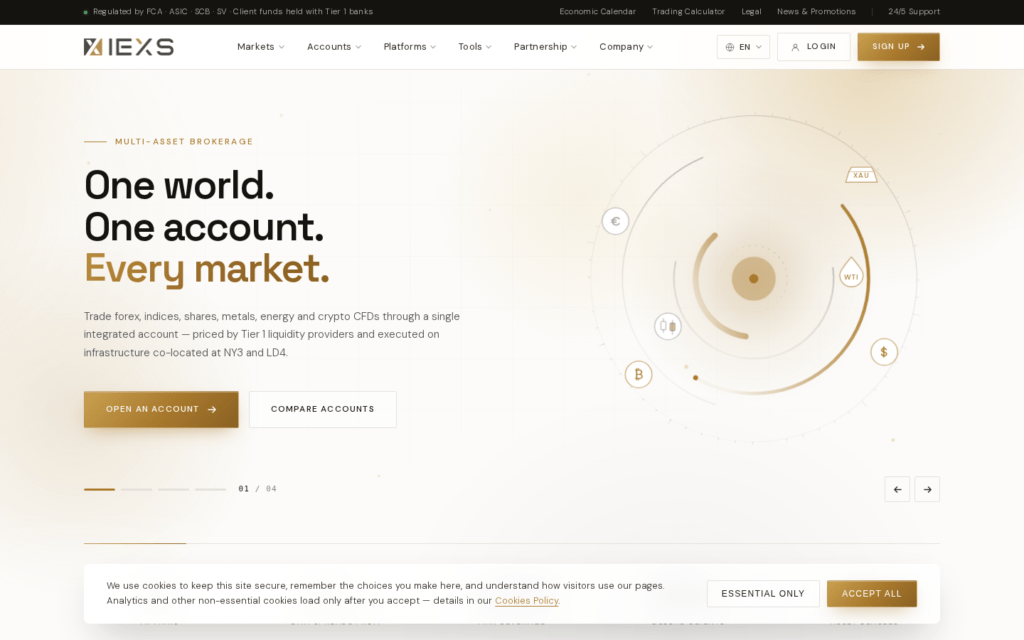Click the dollar sign icon
The height and width of the screenshot is (640, 1024).
[884, 353]
